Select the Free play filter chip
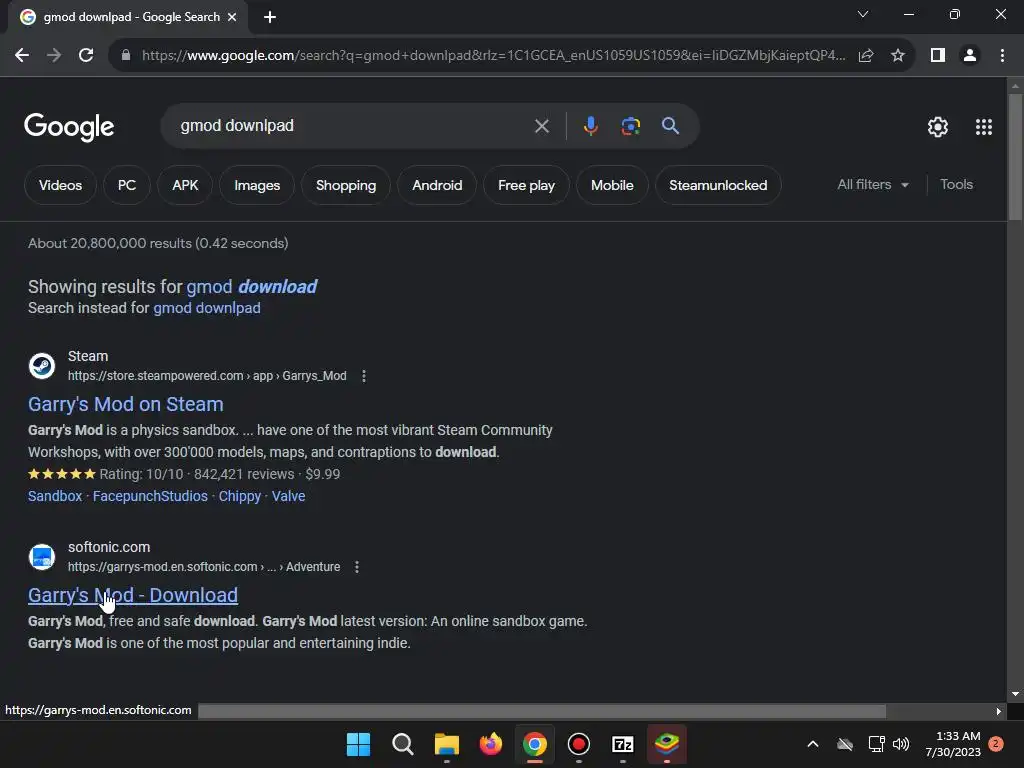The height and width of the screenshot is (768, 1024). 526,185
